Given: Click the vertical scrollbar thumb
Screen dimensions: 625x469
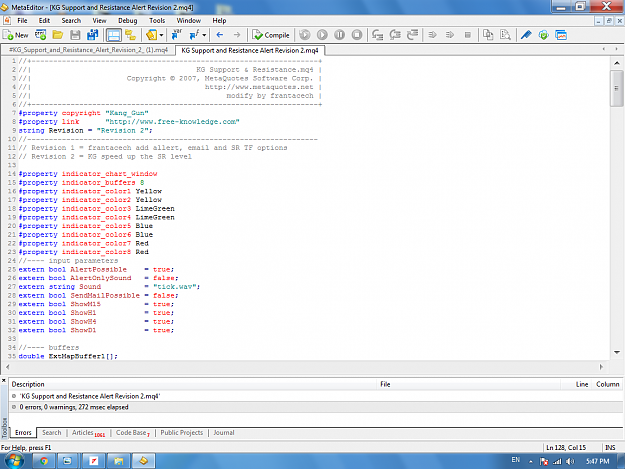Looking at the screenshot, I should pyautogui.click(x=617, y=88).
